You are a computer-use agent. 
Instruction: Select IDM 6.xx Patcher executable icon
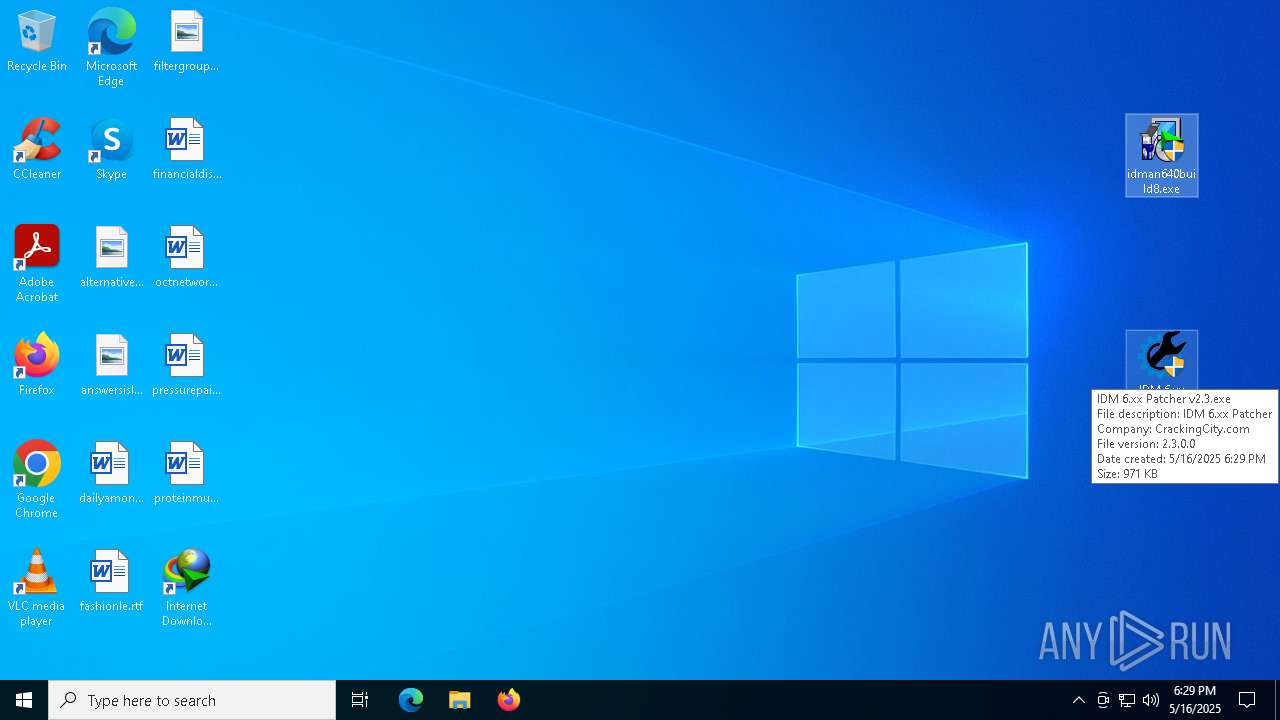coord(1161,360)
